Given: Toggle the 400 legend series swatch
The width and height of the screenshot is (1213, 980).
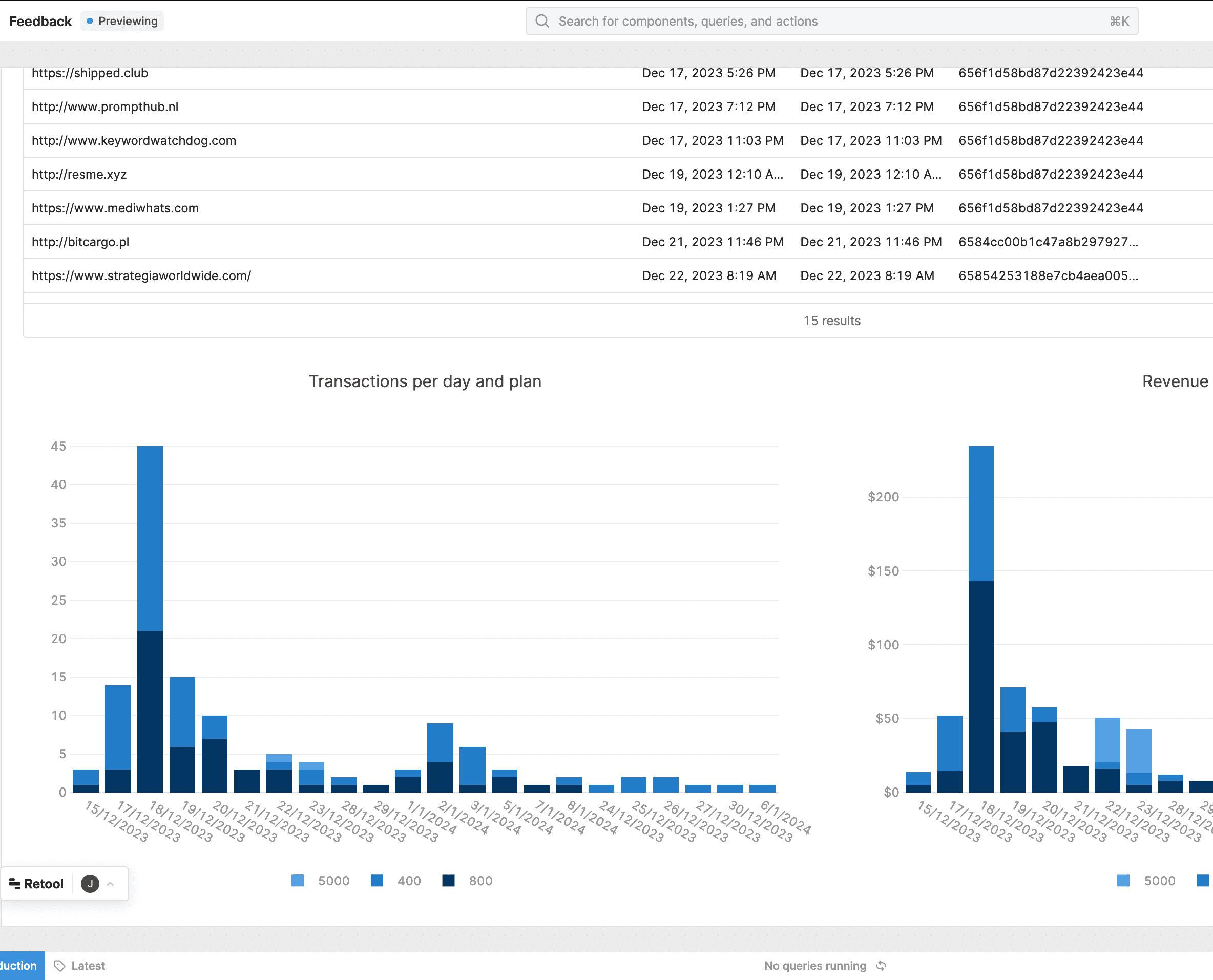Looking at the screenshot, I should (377, 881).
